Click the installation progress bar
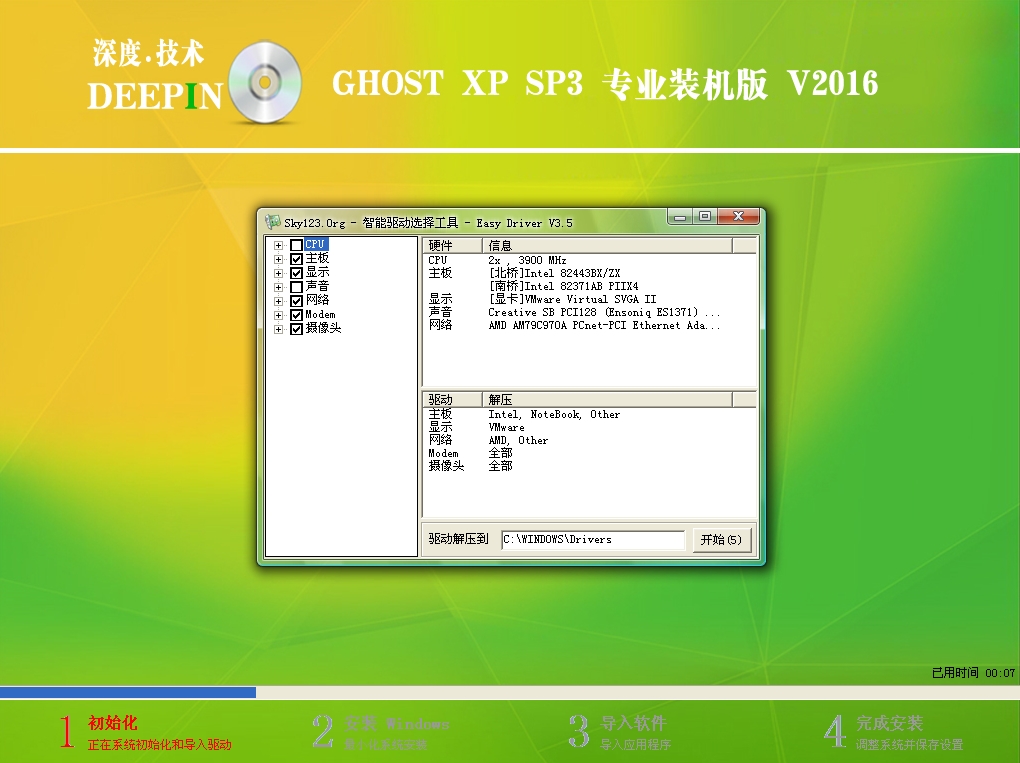This screenshot has width=1020, height=763. point(510,692)
